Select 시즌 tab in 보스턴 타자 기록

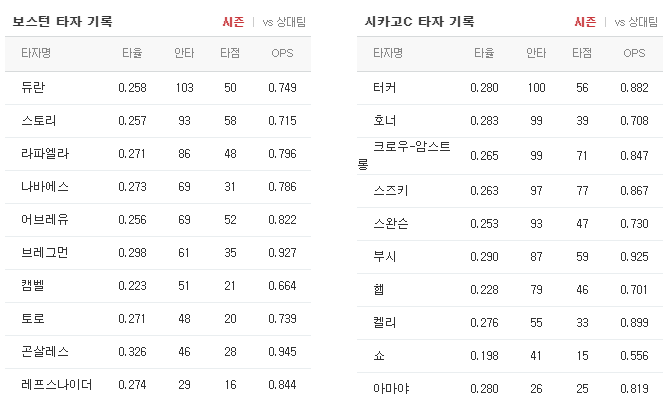point(233,22)
